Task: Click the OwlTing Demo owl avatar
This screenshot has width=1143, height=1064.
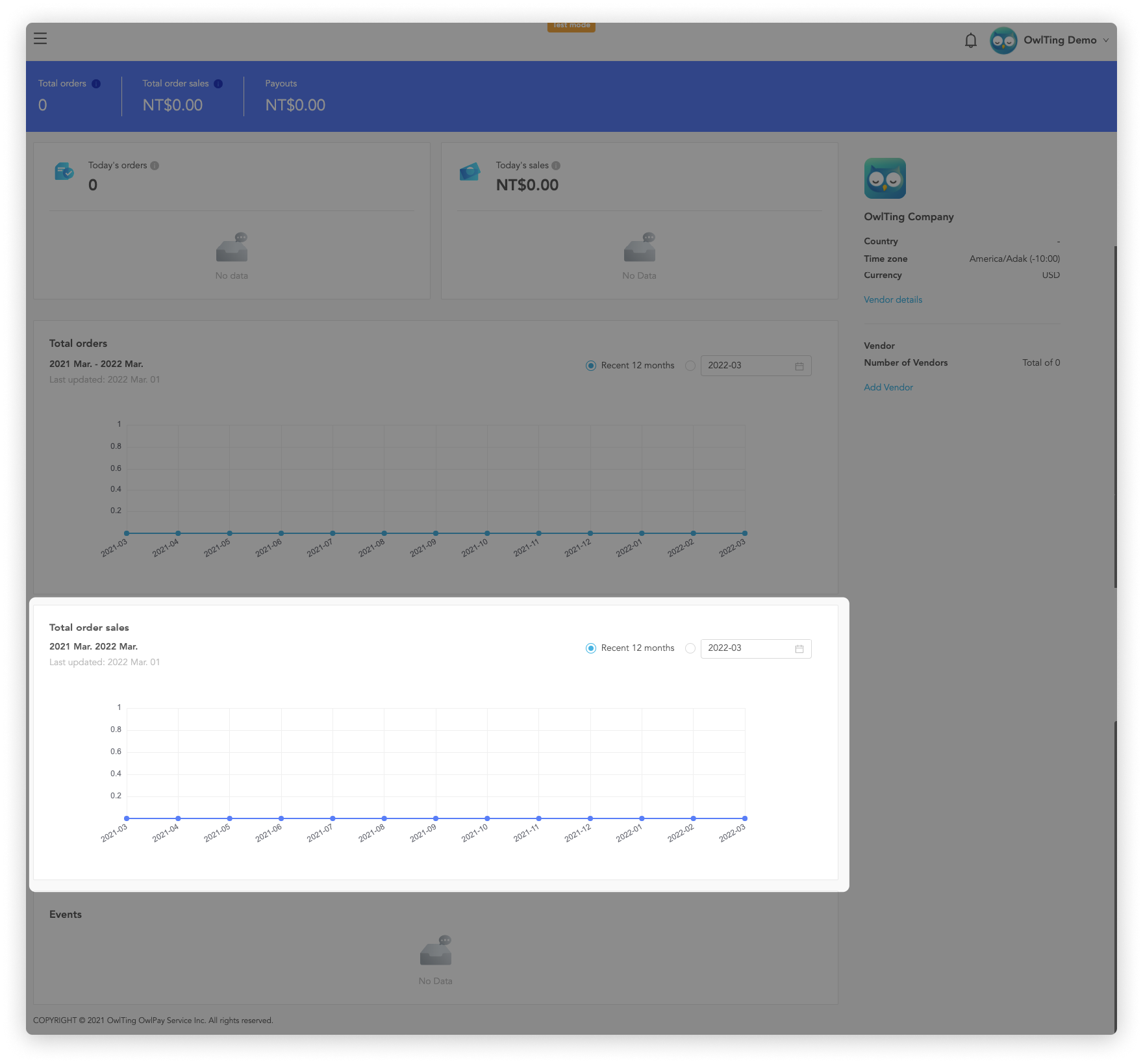Action: [x=1003, y=40]
